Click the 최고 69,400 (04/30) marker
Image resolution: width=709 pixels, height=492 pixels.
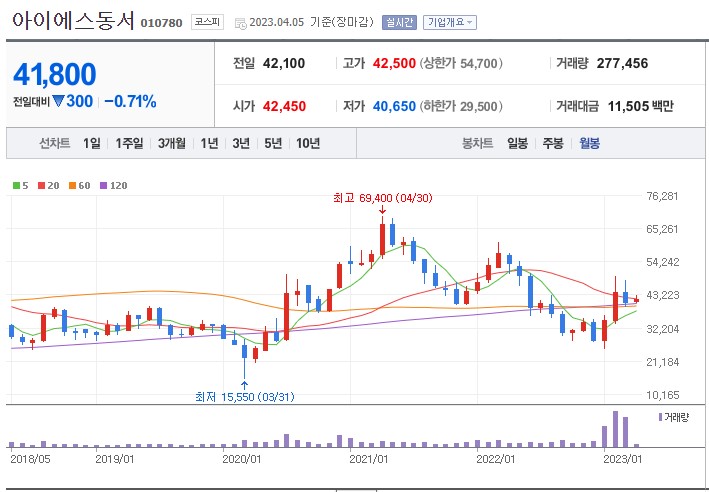(383, 198)
